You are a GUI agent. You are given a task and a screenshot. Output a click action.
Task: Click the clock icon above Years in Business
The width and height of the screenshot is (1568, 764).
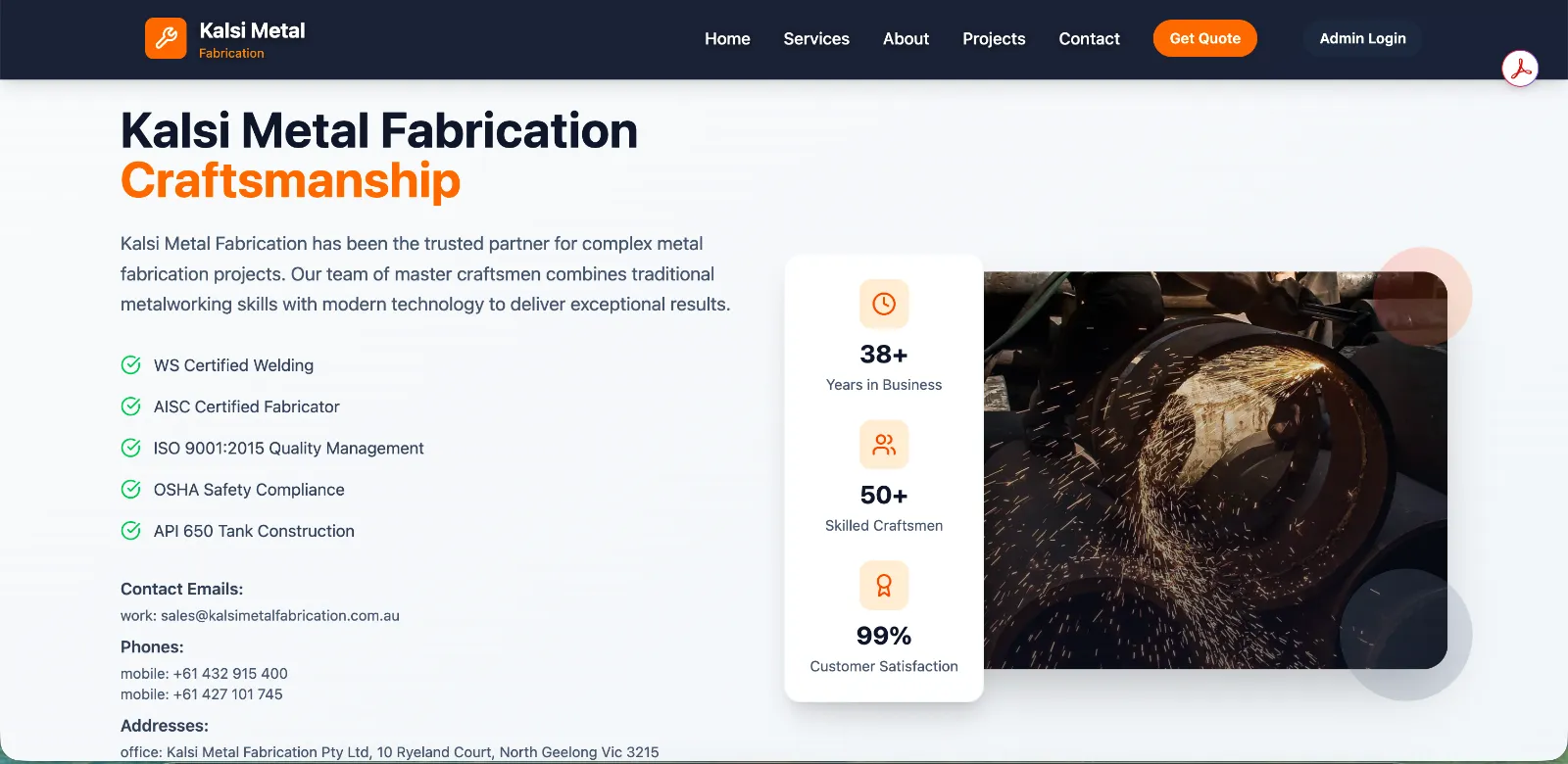[884, 304]
